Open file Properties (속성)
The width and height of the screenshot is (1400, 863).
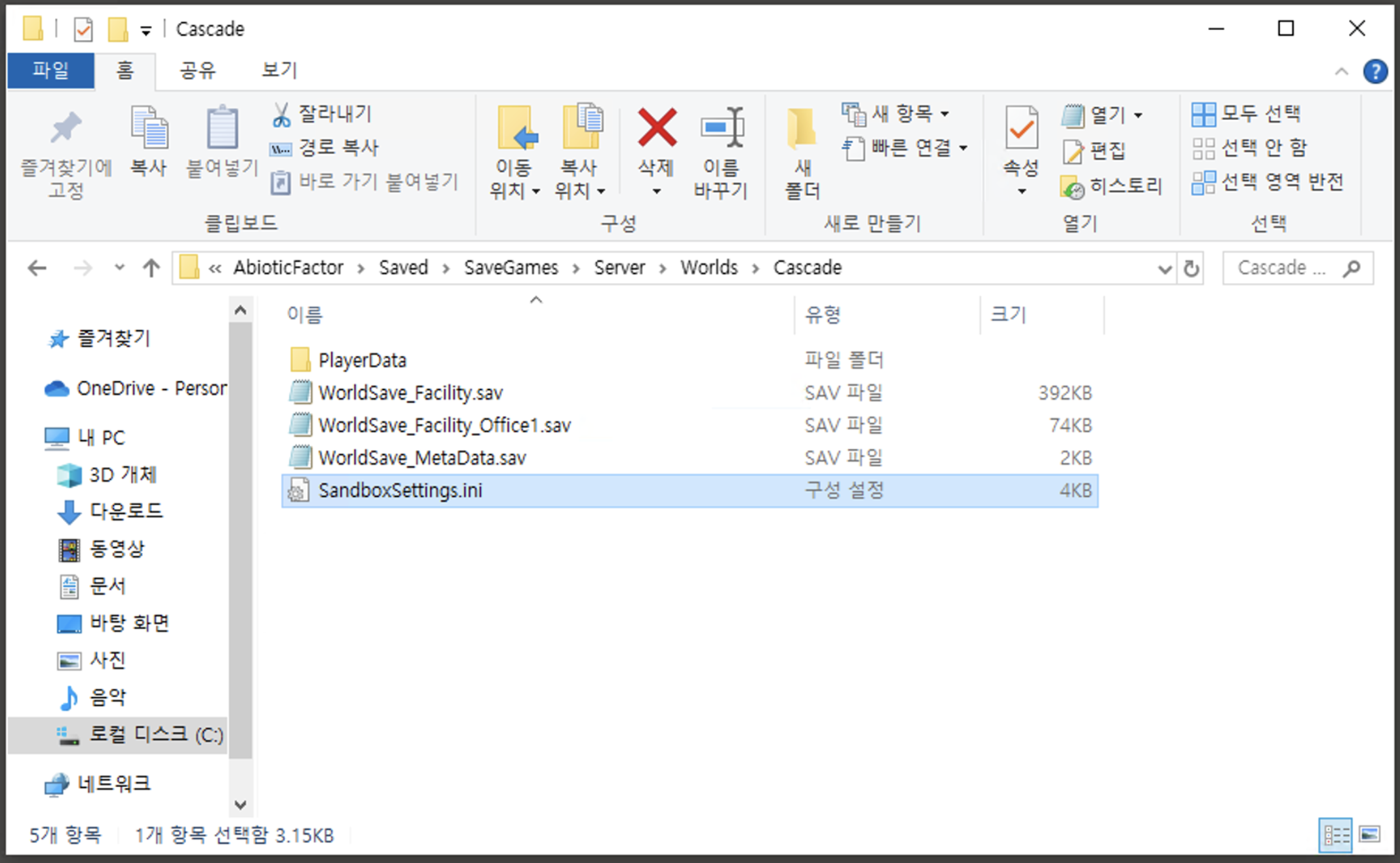coord(1021,142)
